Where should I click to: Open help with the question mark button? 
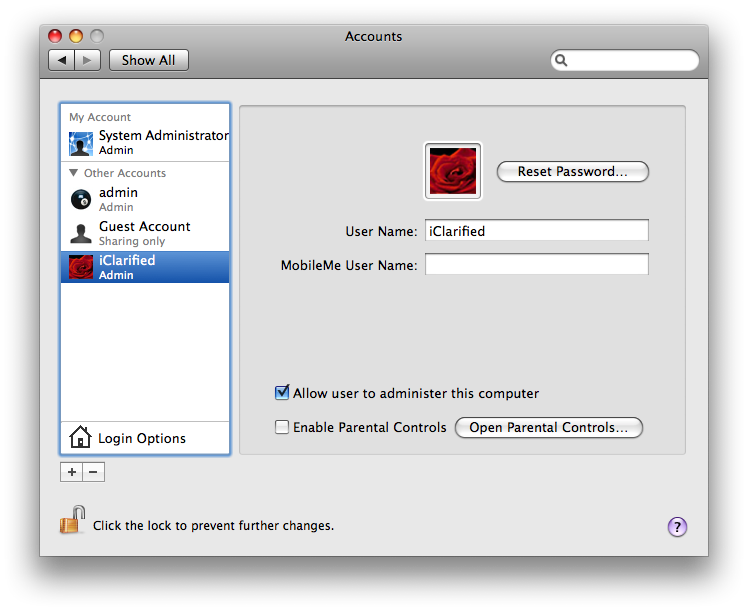(677, 526)
